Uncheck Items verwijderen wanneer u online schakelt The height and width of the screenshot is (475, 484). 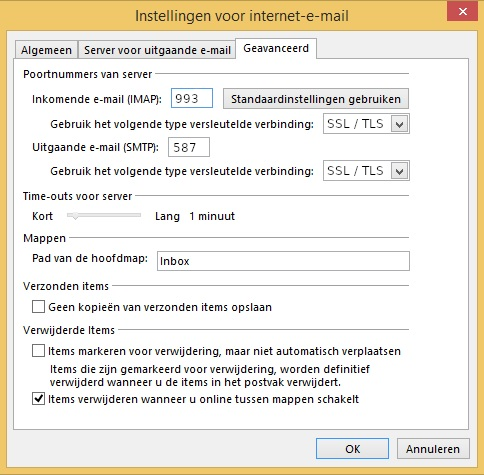coord(38,399)
